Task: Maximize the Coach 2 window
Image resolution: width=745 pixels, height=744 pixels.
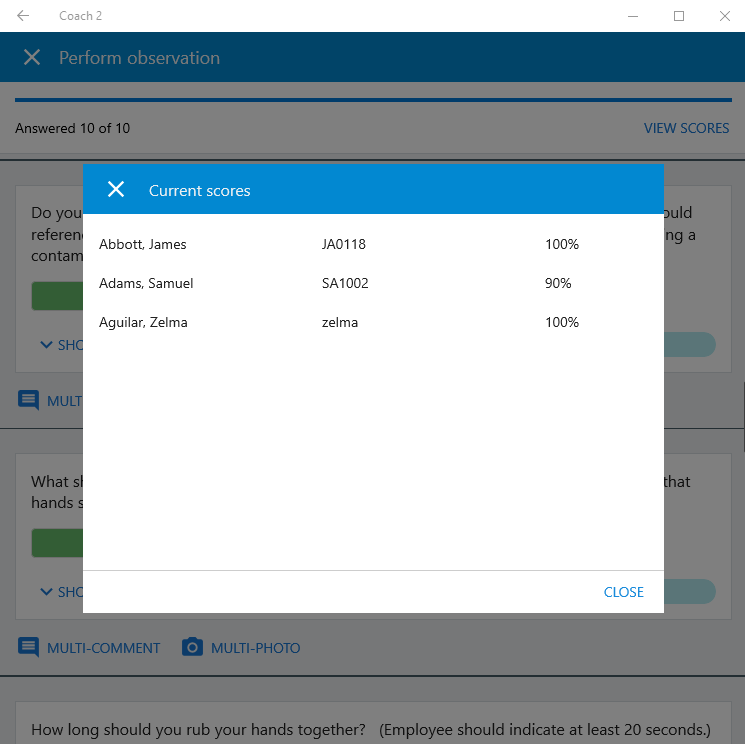Action: [x=679, y=16]
